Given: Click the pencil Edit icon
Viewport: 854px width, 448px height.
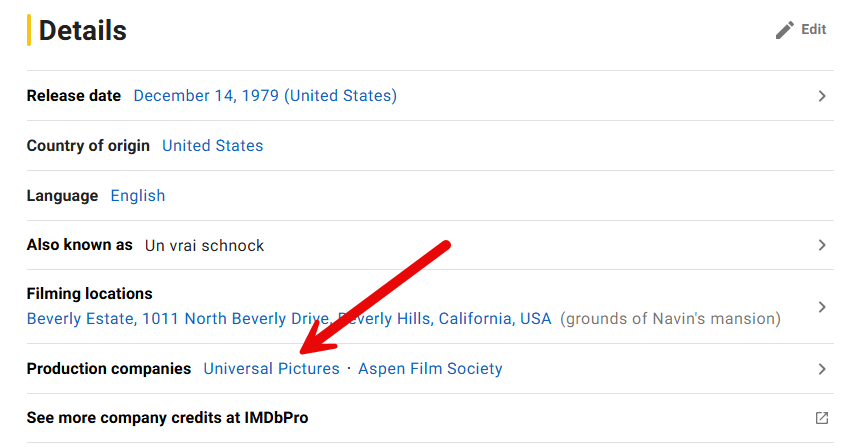Looking at the screenshot, I should (785, 30).
